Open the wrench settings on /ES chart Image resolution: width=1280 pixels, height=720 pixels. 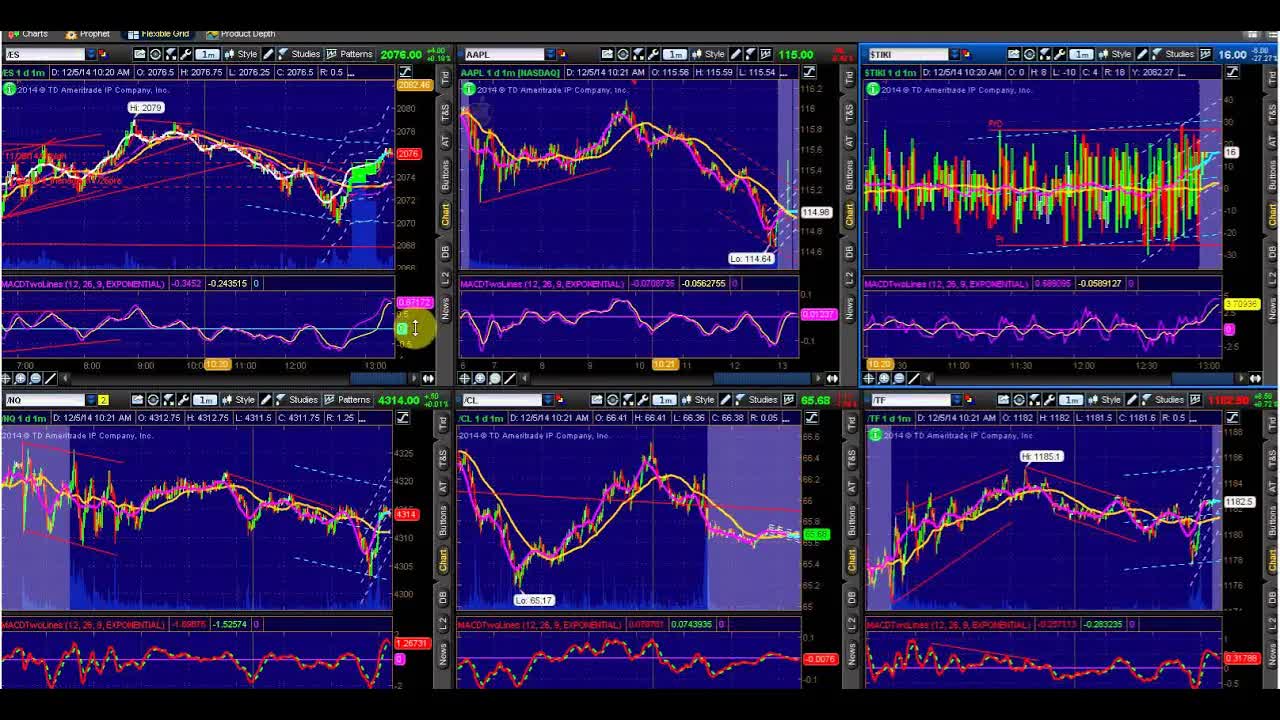(186, 54)
